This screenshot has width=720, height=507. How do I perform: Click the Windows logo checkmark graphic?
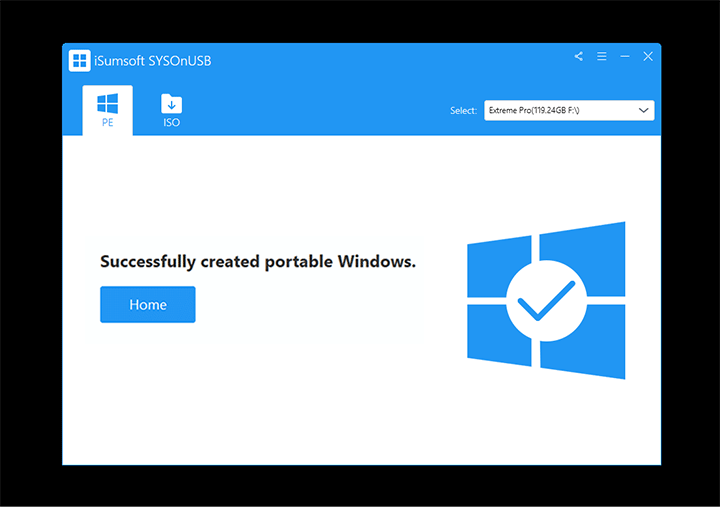coord(546,300)
